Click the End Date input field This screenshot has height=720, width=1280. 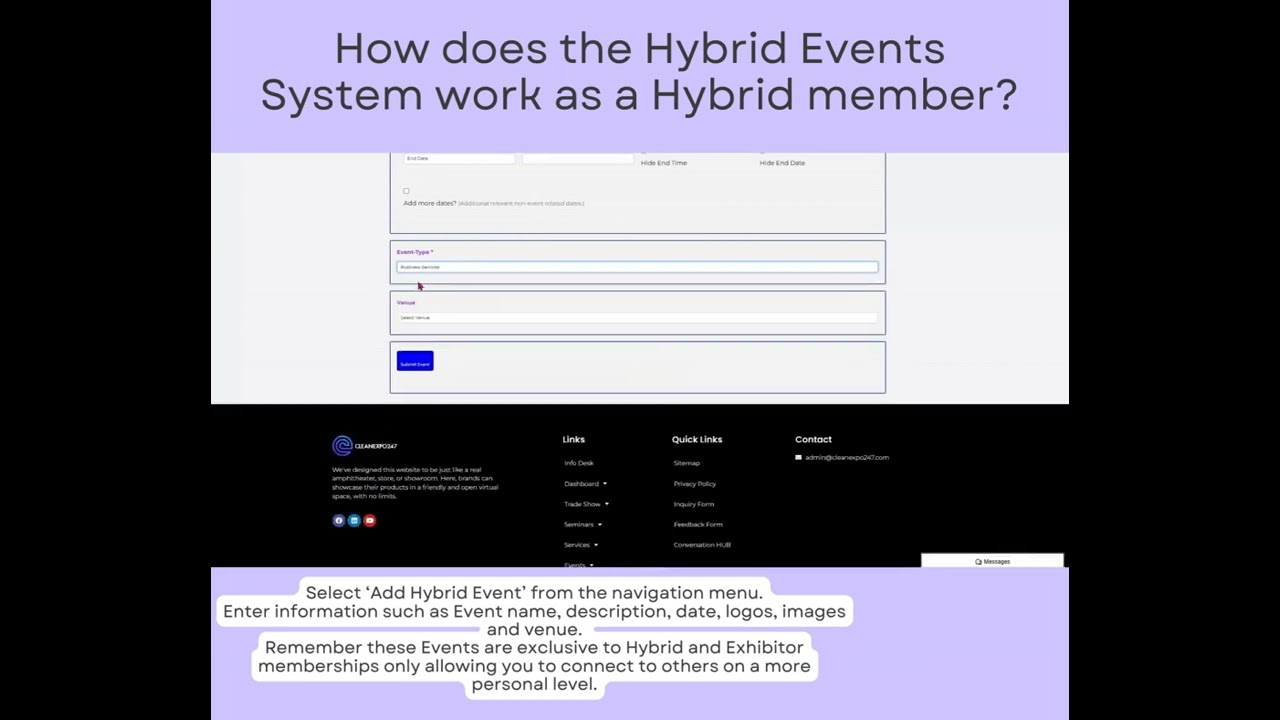click(459, 158)
